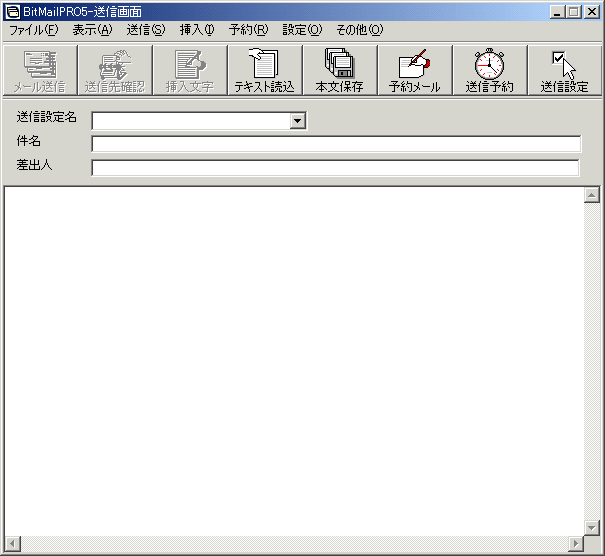Click the vertical scrollbar down arrow
Image resolution: width=605 pixels, height=556 pixels.
[x=591, y=527]
